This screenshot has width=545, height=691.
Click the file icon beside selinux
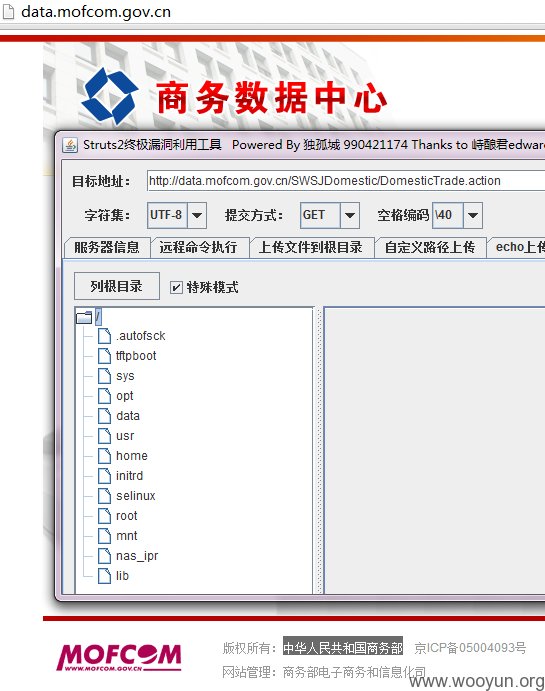coord(104,496)
